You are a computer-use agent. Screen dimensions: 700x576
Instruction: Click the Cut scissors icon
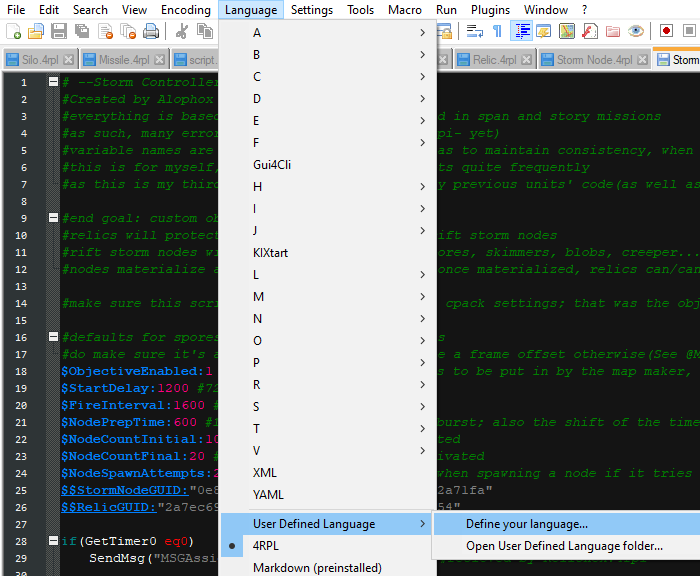pyautogui.click(x=182, y=32)
